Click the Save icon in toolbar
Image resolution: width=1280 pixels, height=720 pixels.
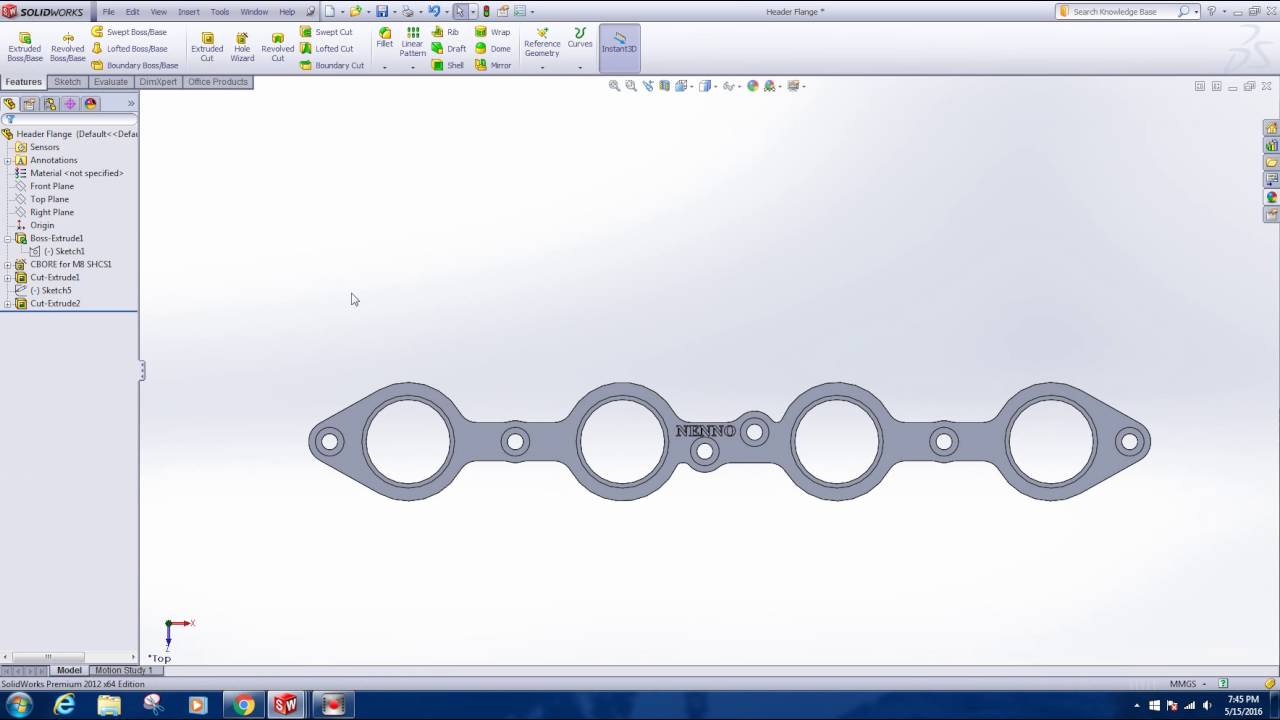(382, 12)
